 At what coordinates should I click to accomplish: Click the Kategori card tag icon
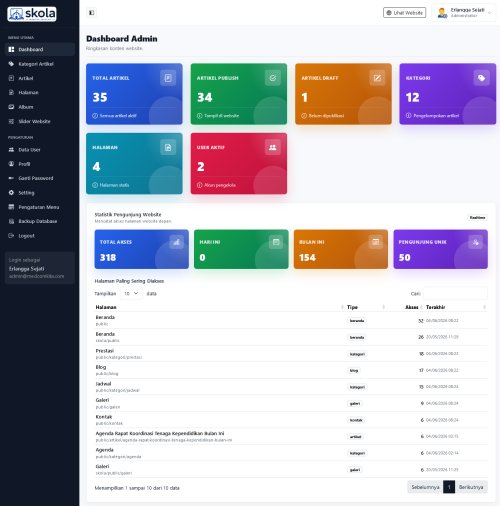[x=482, y=78]
